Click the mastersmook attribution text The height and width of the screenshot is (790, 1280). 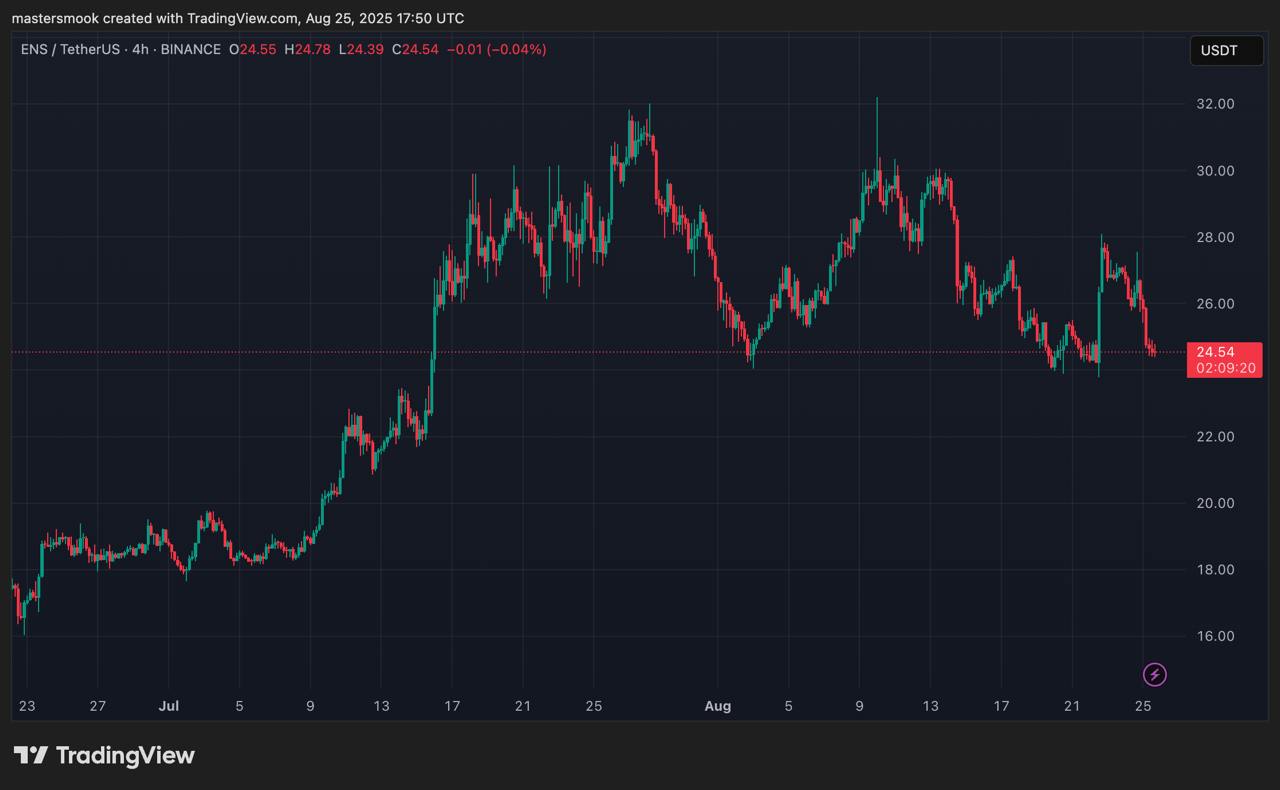coord(237,18)
